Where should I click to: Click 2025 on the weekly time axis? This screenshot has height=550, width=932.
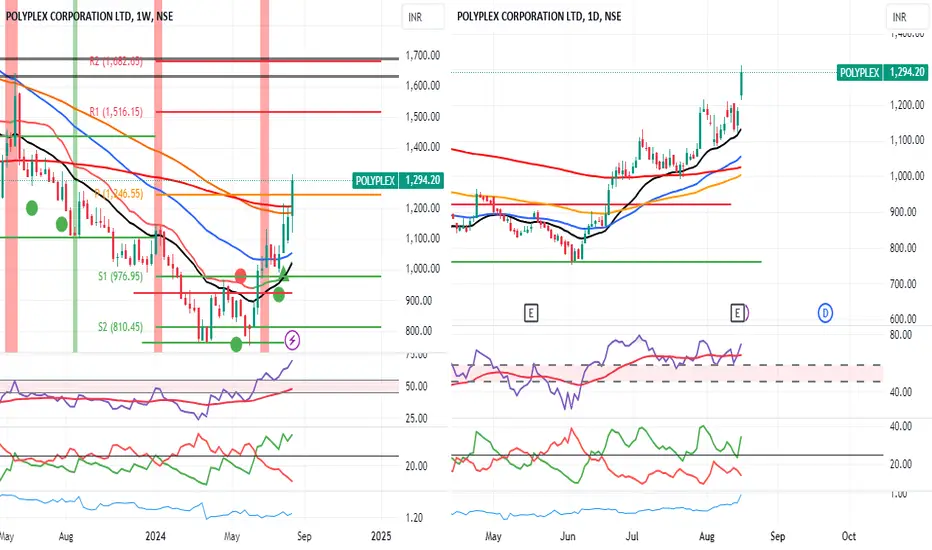pyautogui.click(x=381, y=536)
